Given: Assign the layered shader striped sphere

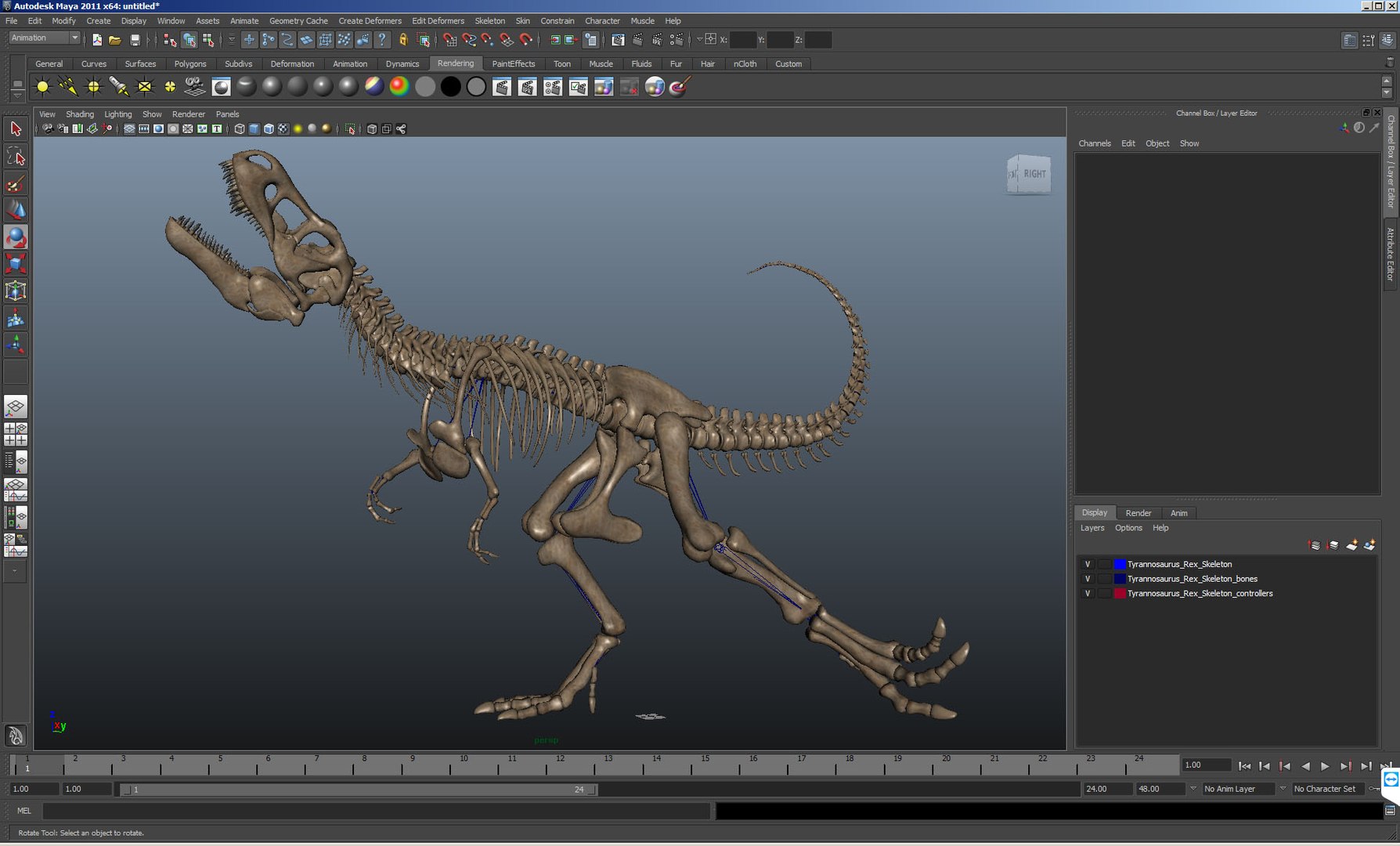Looking at the screenshot, I should point(374,87).
